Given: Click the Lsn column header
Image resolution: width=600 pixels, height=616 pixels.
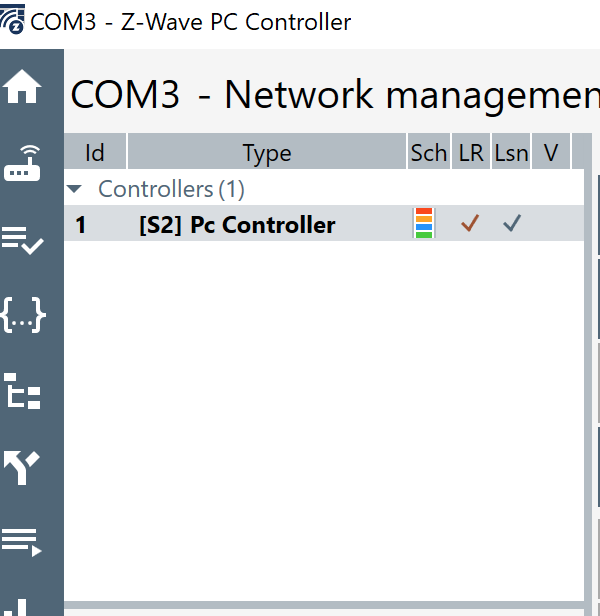Looking at the screenshot, I should coord(511,153).
